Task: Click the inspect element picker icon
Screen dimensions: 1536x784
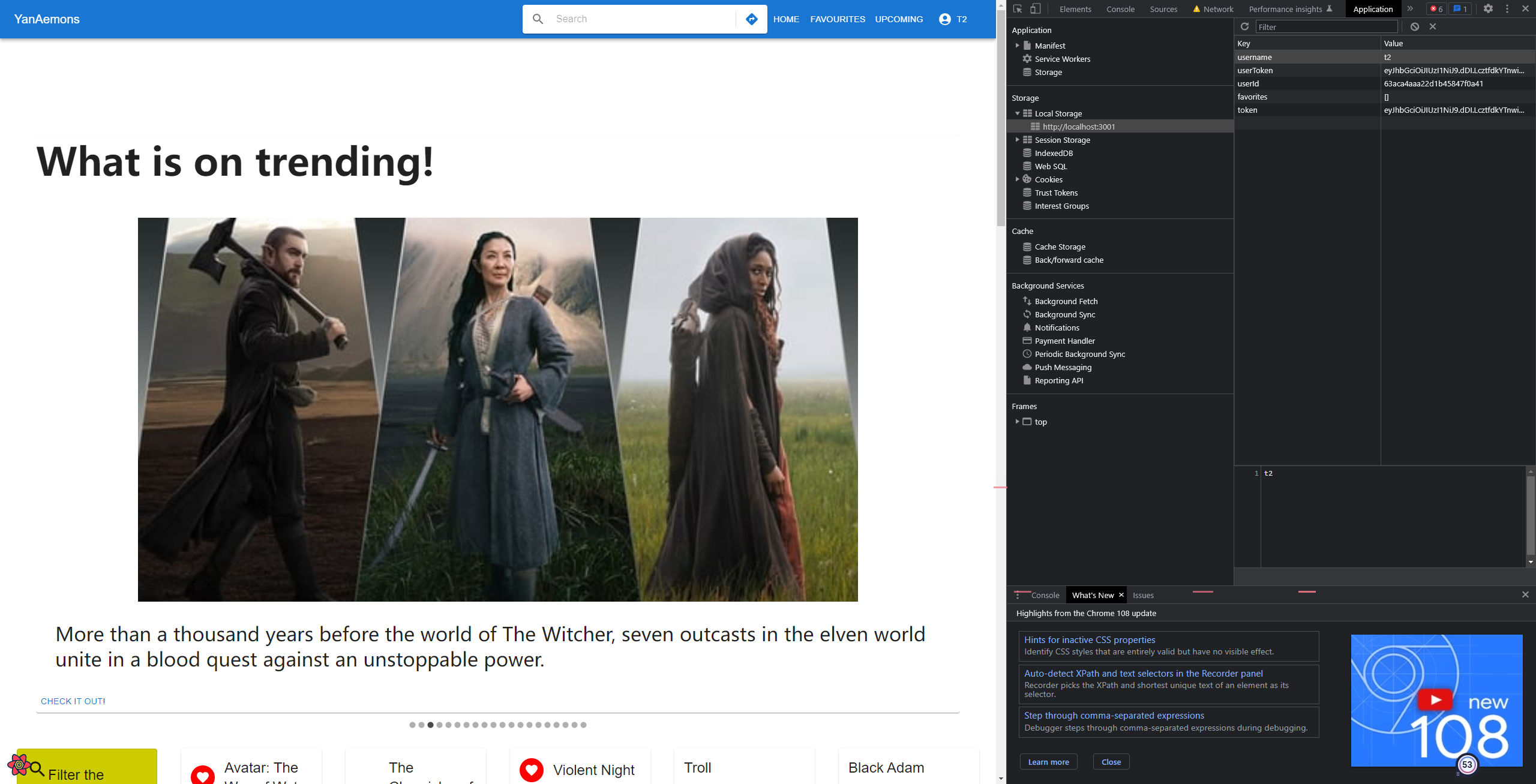Action: (x=1018, y=9)
